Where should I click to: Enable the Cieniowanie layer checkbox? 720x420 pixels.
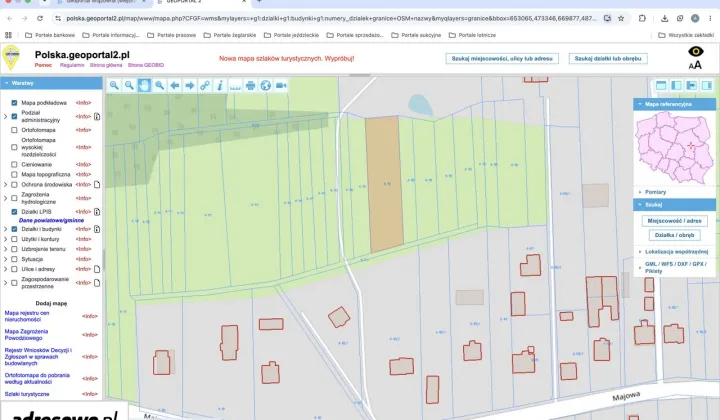(14, 164)
